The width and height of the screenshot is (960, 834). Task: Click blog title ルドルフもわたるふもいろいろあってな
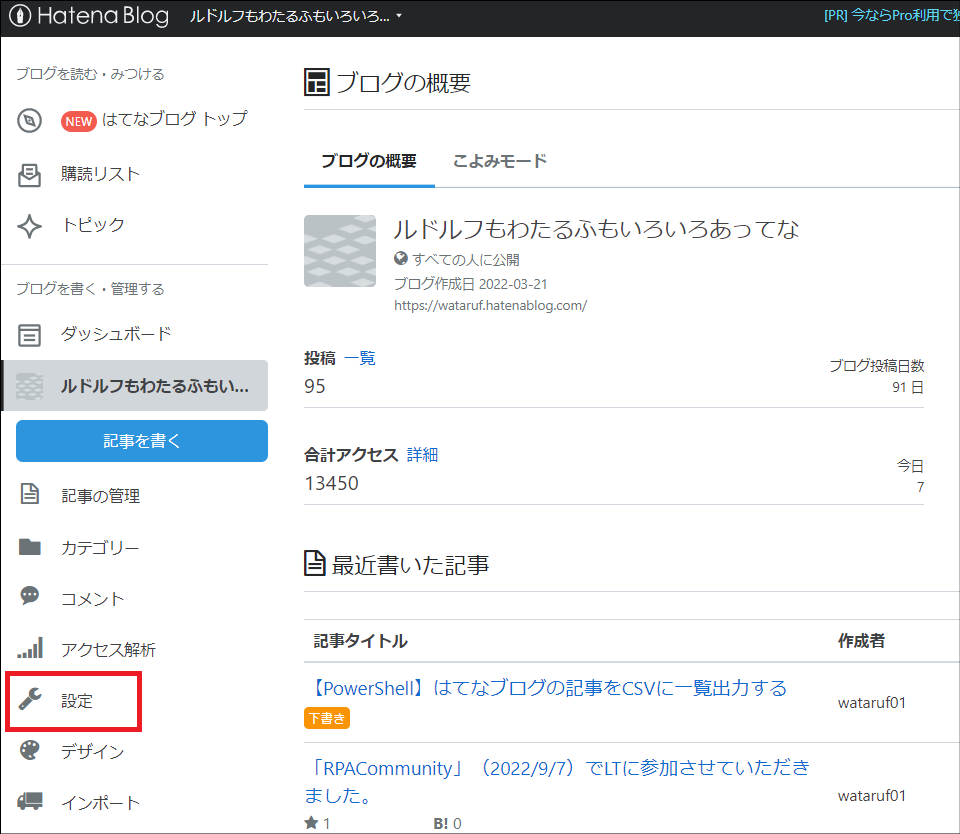596,229
